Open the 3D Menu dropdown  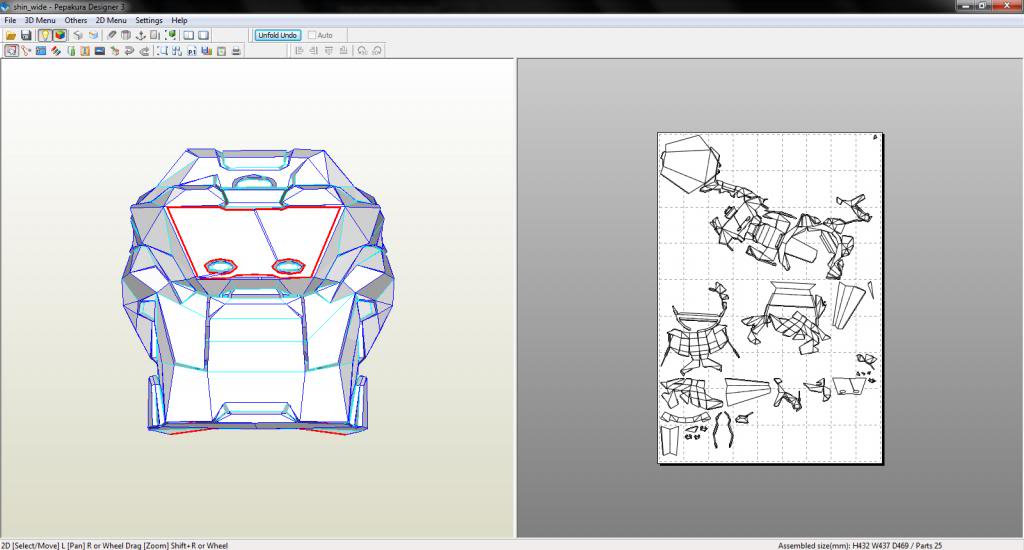click(39, 20)
